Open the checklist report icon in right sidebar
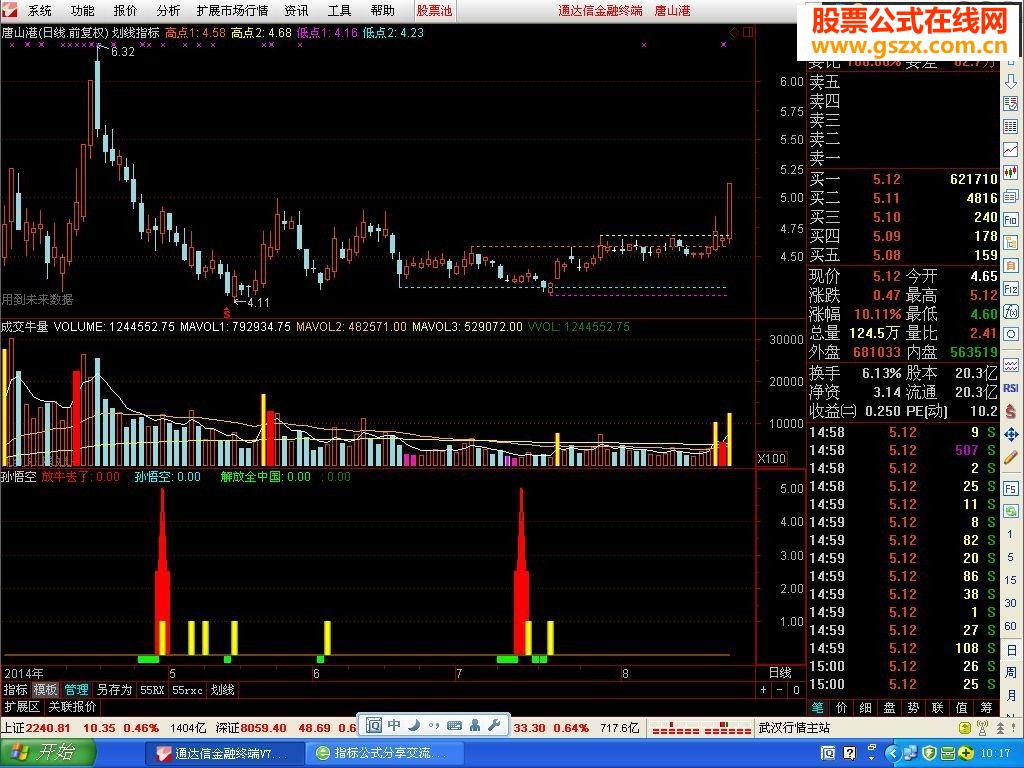Viewport: 1024px width, 768px height. pyautogui.click(x=1010, y=103)
